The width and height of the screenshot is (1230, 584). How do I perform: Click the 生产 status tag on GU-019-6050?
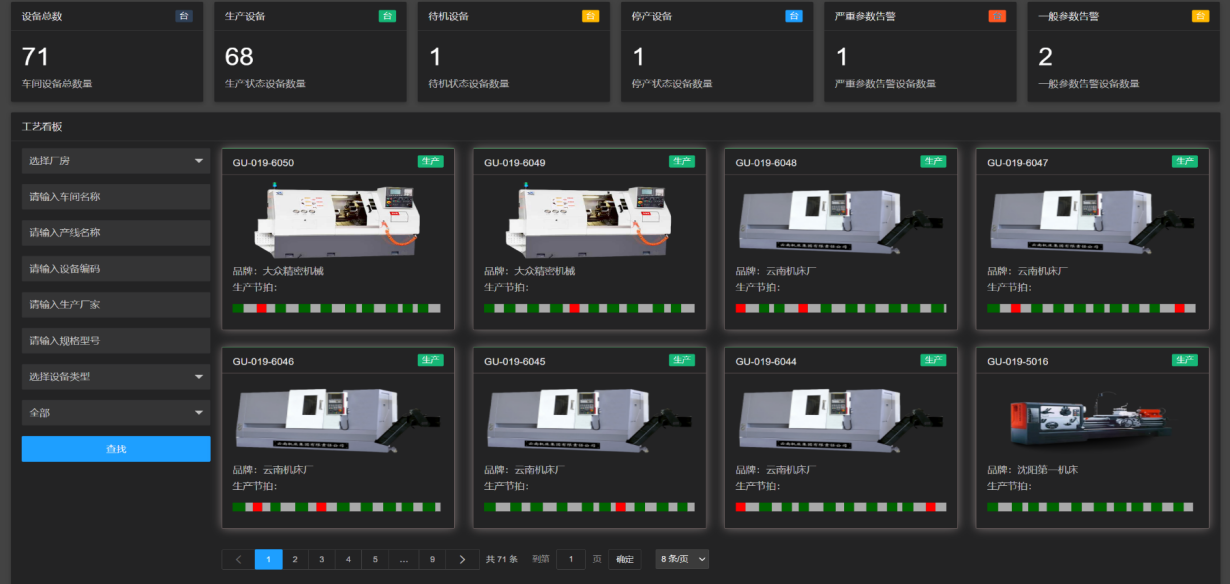pos(430,161)
